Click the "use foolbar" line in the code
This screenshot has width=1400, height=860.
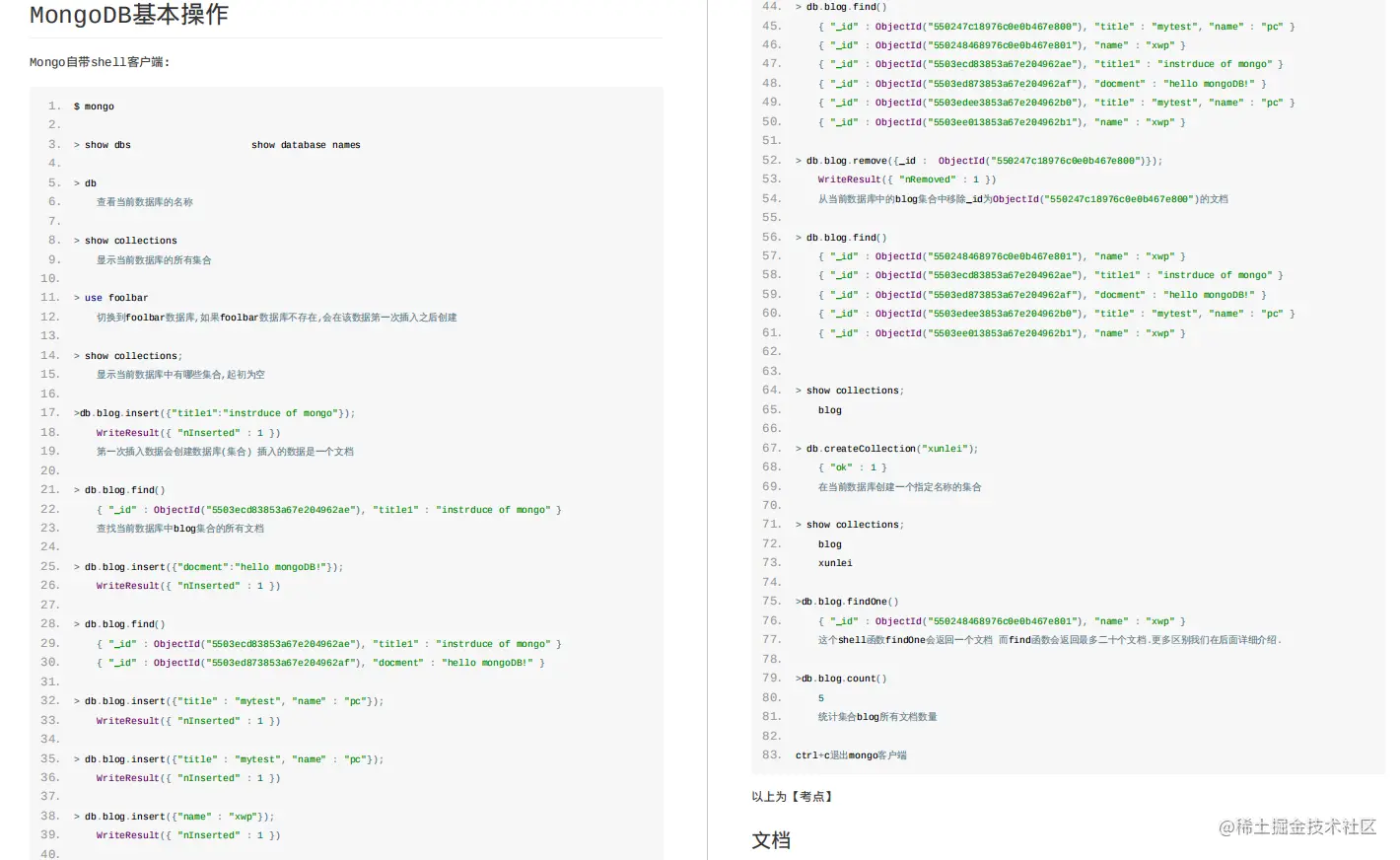coord(113,297)
